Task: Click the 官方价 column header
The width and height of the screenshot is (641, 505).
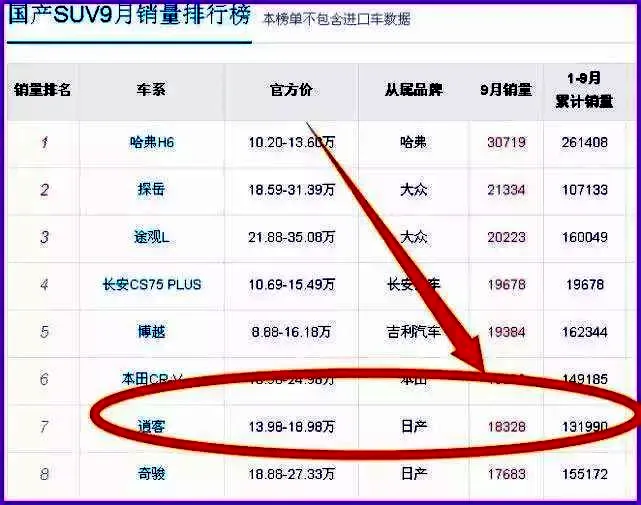Action: click(x=291, y=90)
